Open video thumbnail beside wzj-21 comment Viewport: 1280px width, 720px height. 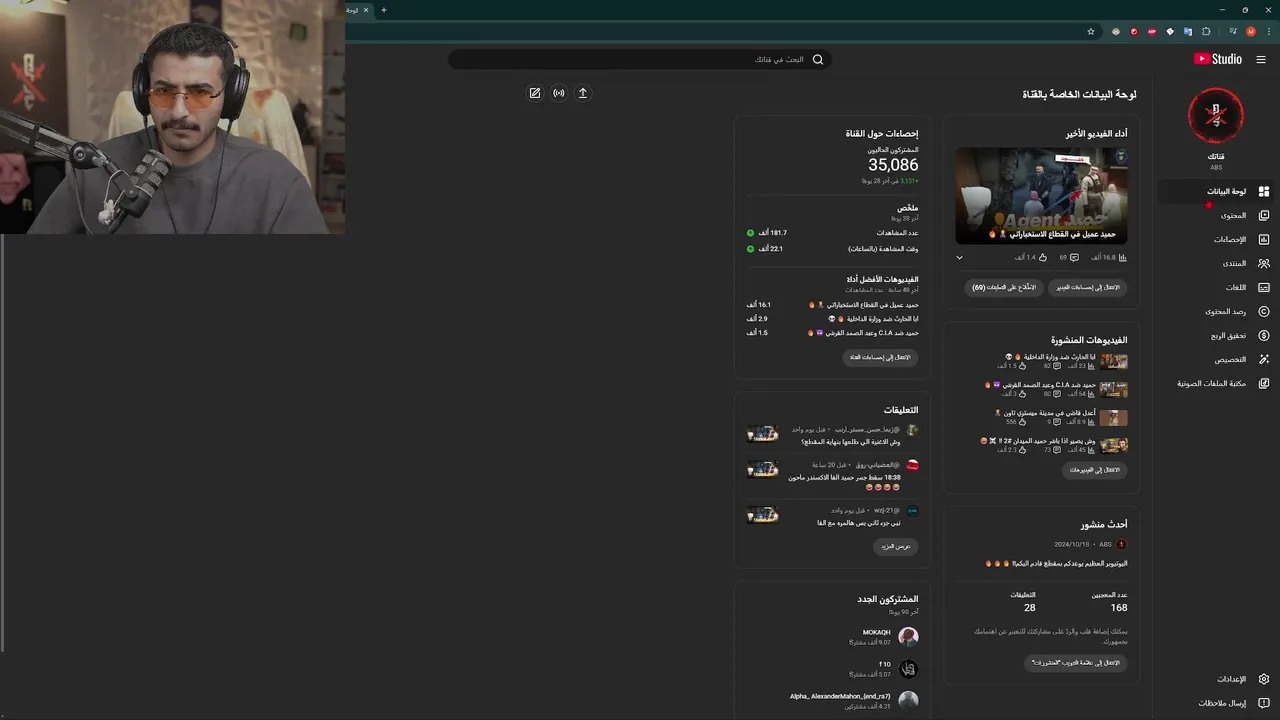(x=762, y=515)
